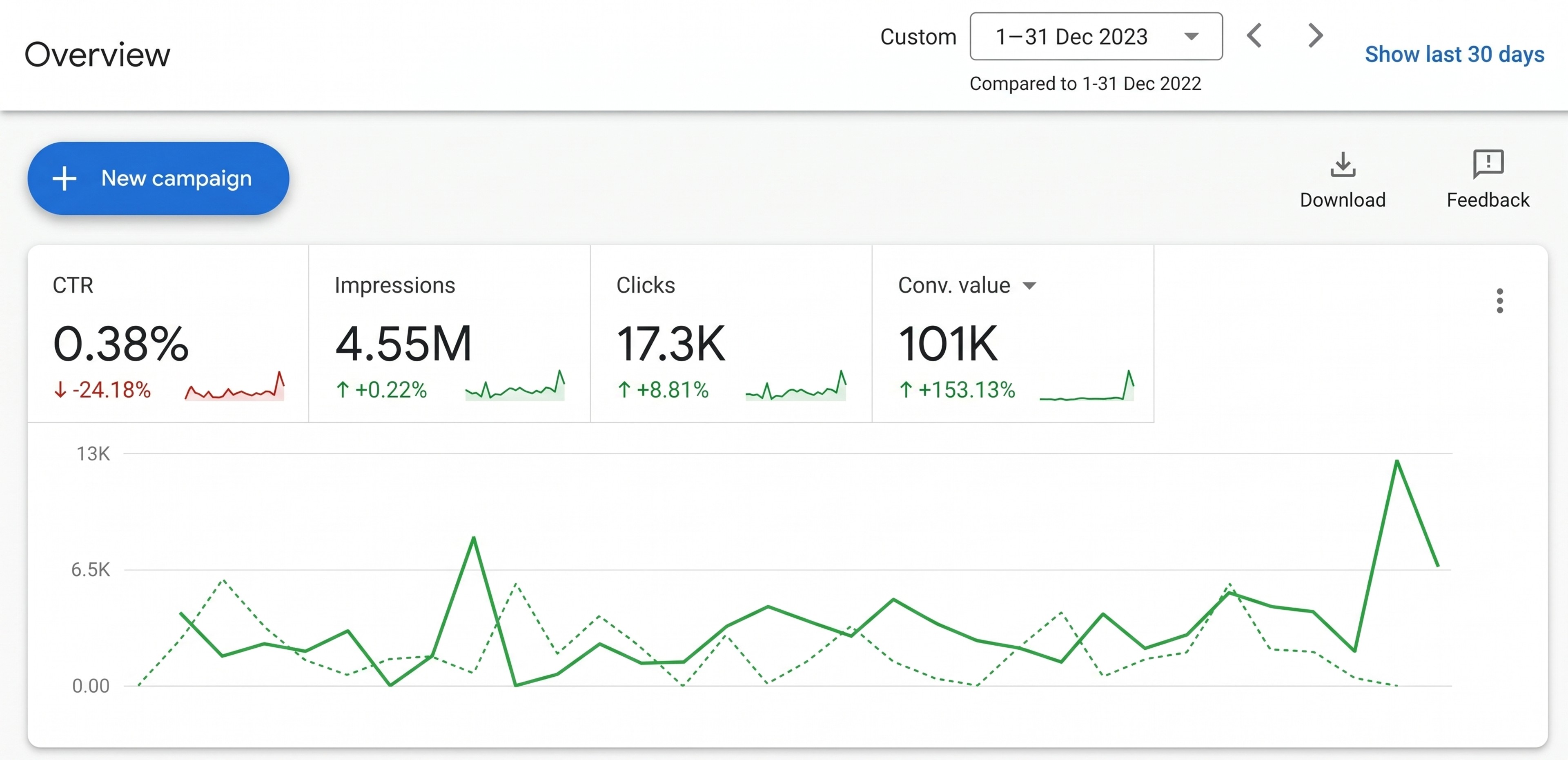Click the New campaign button
This screenshot has width=1568, height=760.
158,178
